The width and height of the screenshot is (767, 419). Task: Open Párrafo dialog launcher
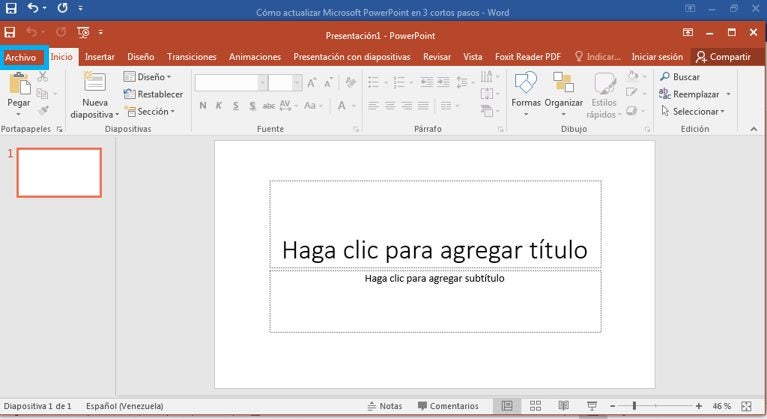click(500, 130)
